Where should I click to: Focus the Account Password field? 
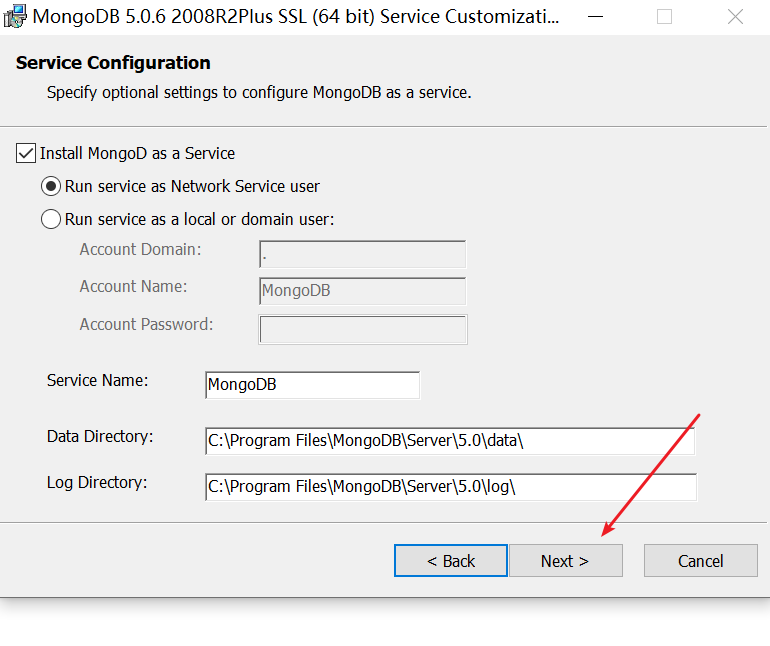point(363,330)
